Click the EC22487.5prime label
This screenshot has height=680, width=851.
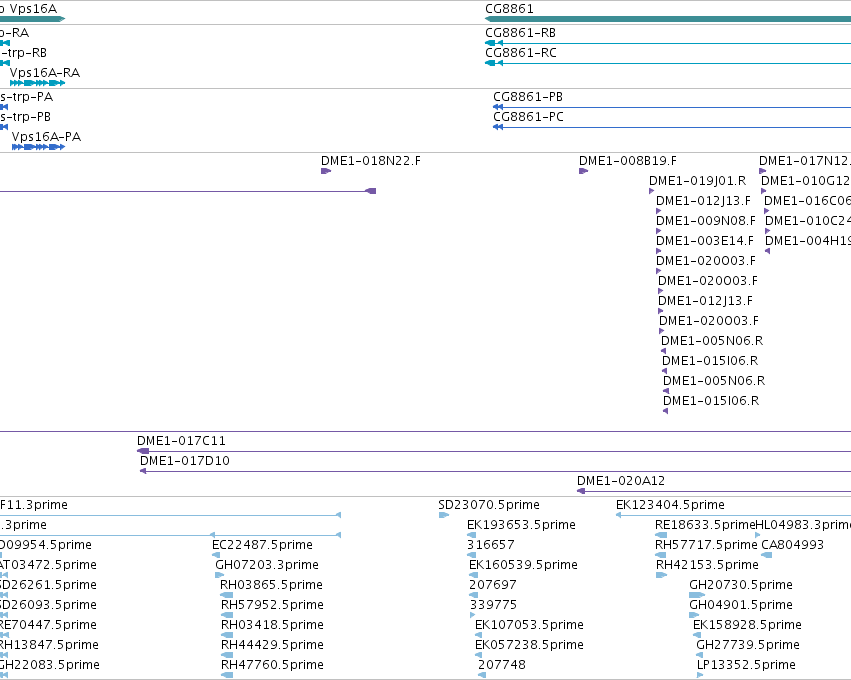pos(263,545)
